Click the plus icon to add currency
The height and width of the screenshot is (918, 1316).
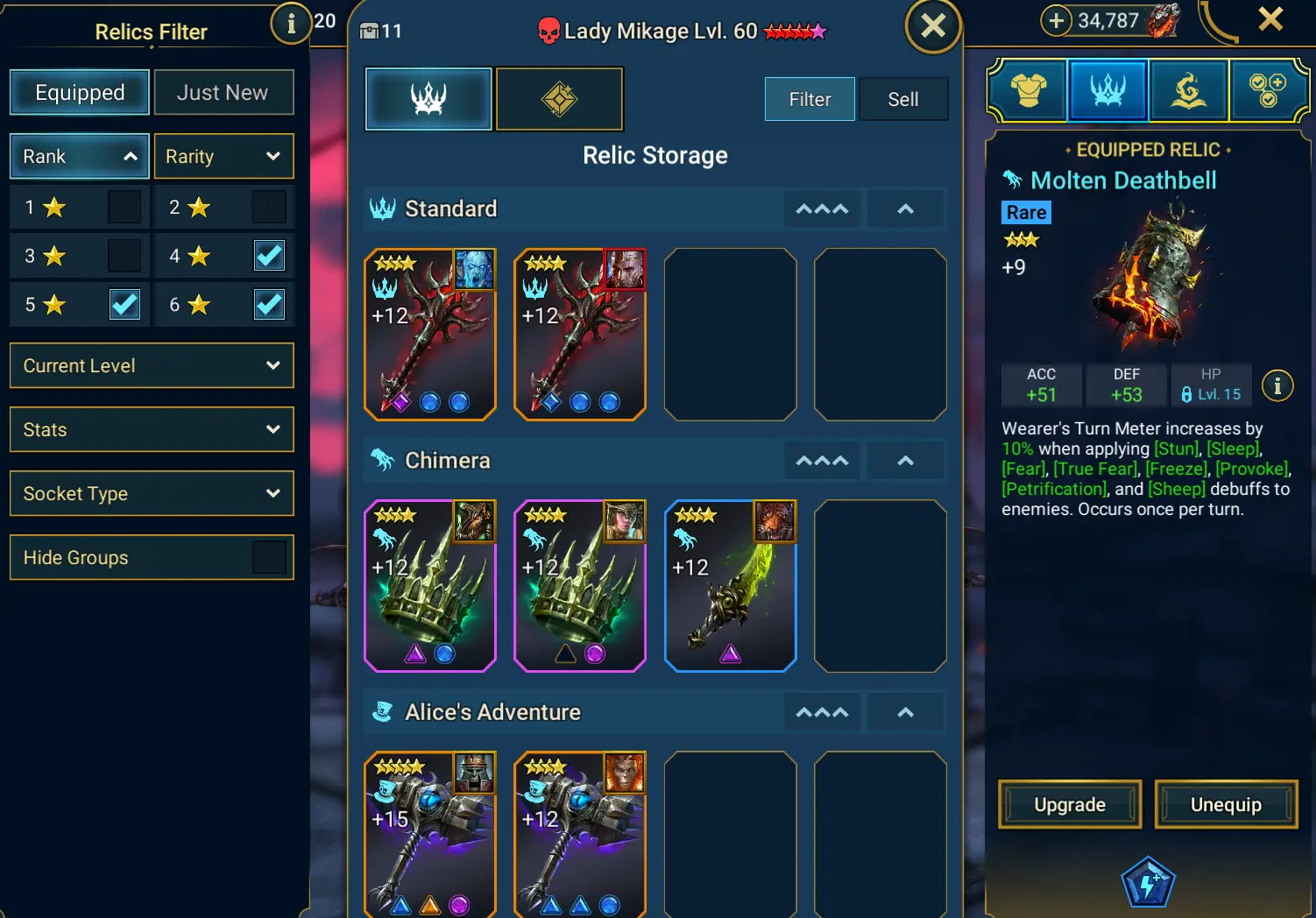click(x=1057, y=20)
